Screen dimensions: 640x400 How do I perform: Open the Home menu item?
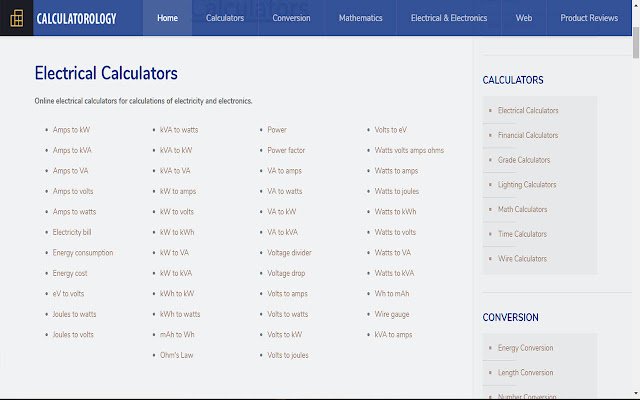167,18
